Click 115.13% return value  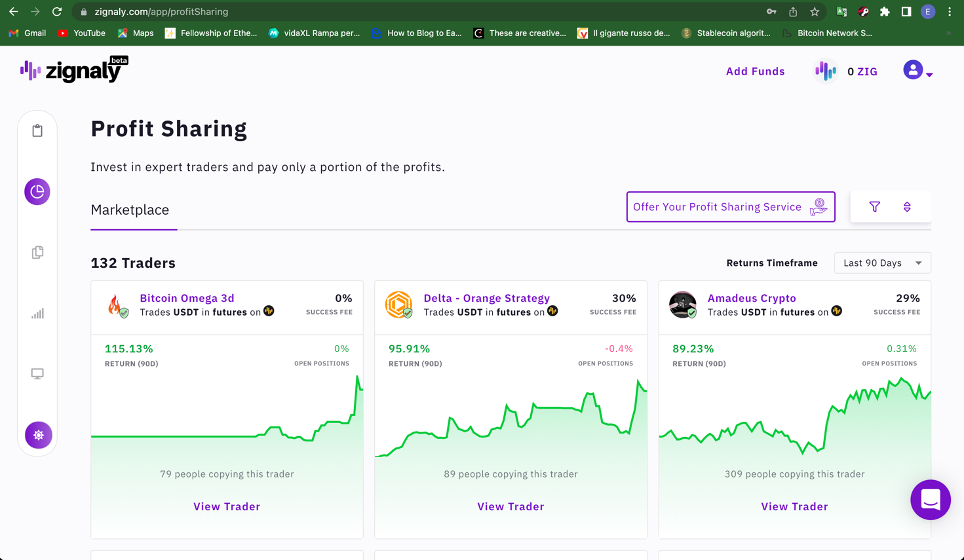(x=128, y=349)
